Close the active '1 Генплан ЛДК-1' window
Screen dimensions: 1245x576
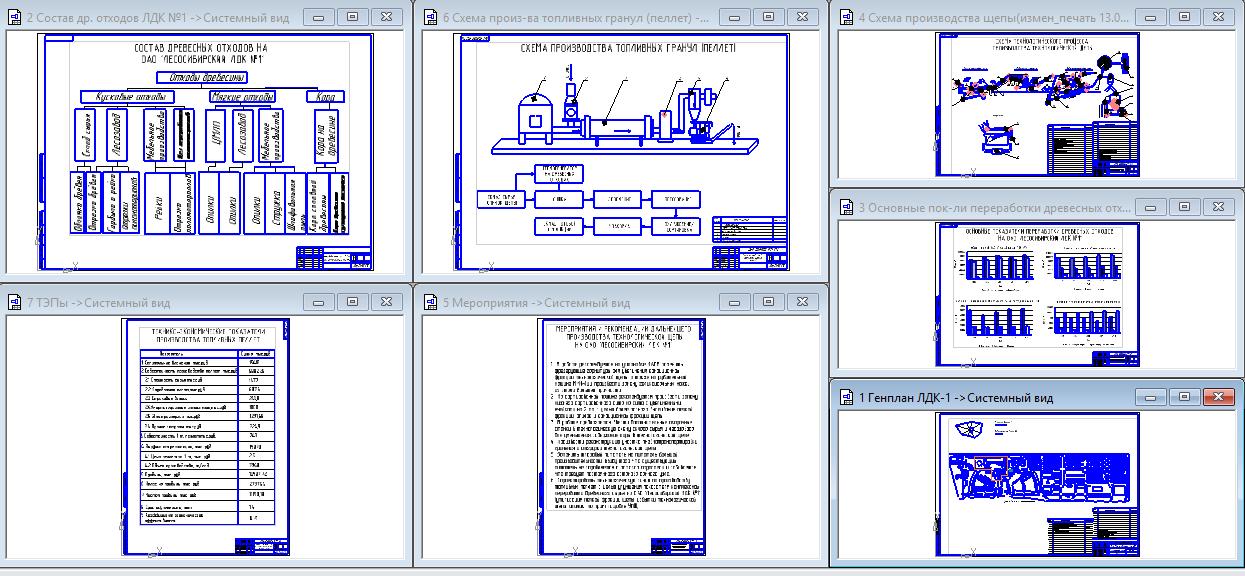[1218, 397]
